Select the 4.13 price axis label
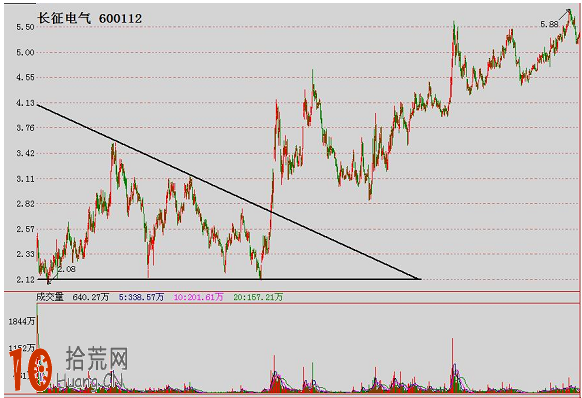The width and height of the screenshot is (582, 398). pos(25,103)
